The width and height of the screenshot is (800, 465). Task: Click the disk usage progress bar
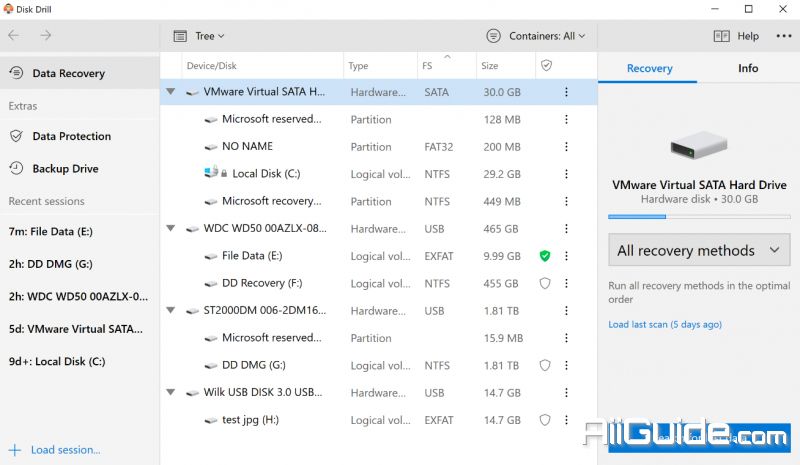699,217
